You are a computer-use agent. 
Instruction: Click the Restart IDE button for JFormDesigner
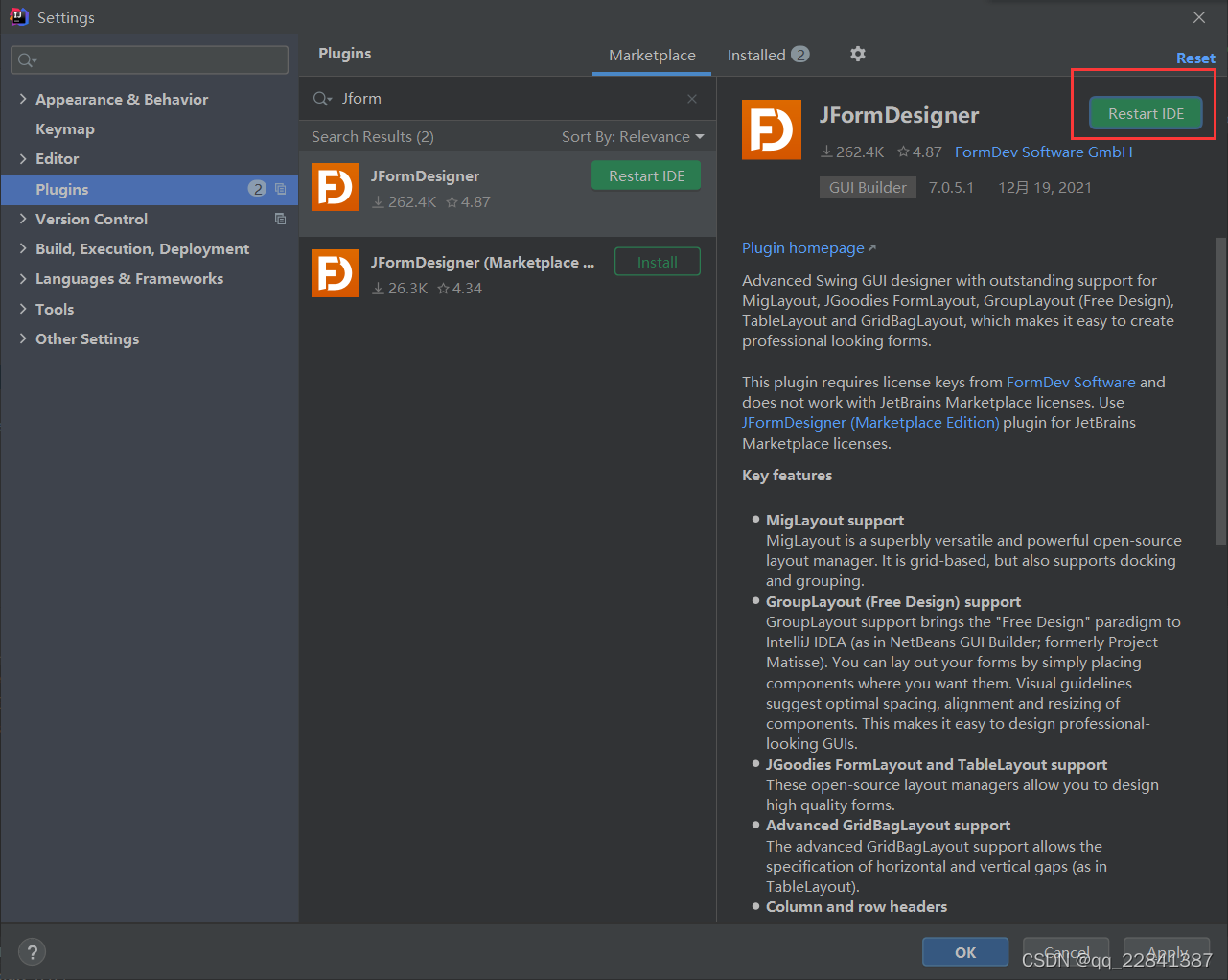pyautogui.click(x=1145, y=112)
